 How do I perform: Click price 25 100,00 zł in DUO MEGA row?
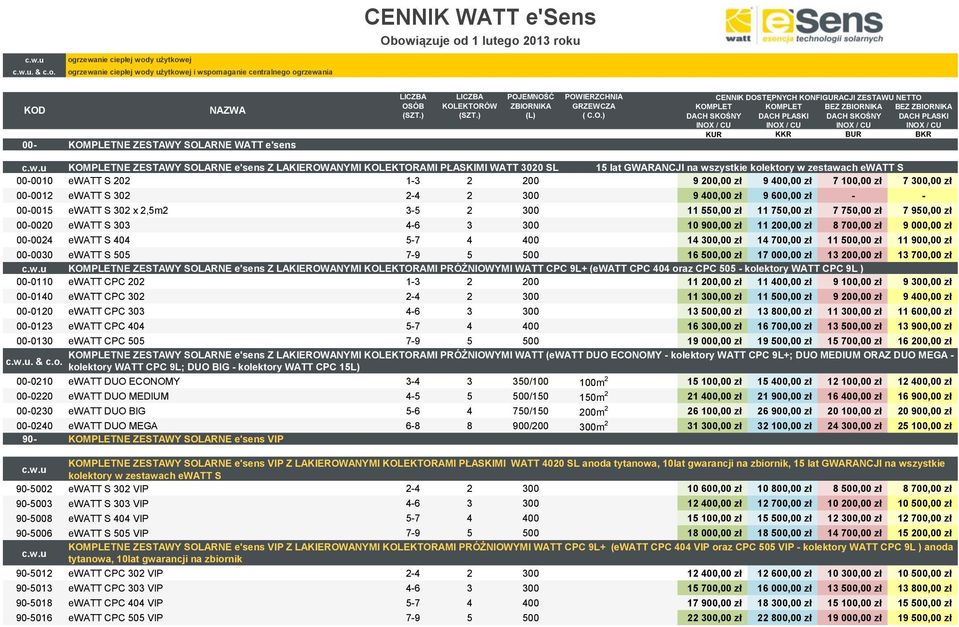(x=925, y=426)
